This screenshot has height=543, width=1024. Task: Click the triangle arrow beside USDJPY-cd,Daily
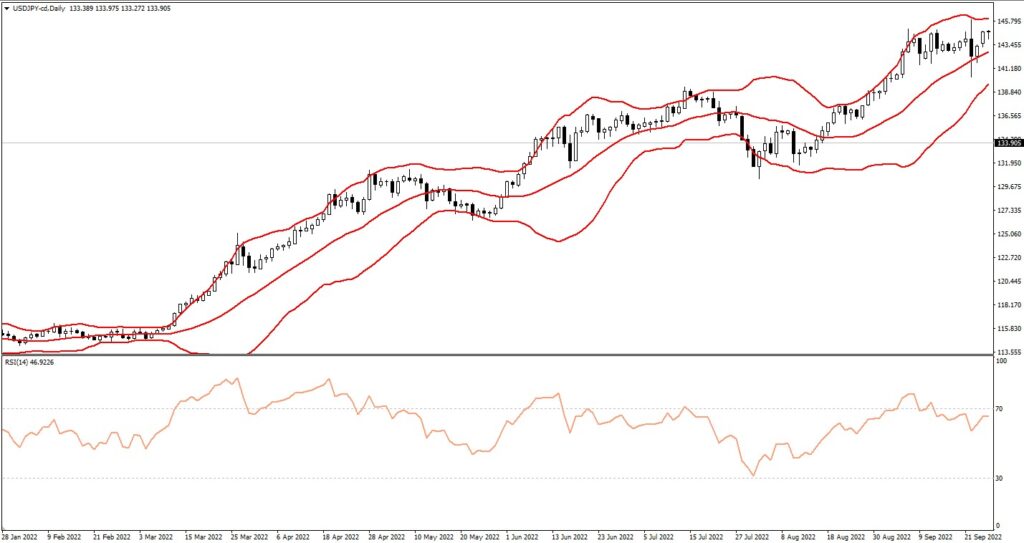pyautogui.click(x=7, y=8)
